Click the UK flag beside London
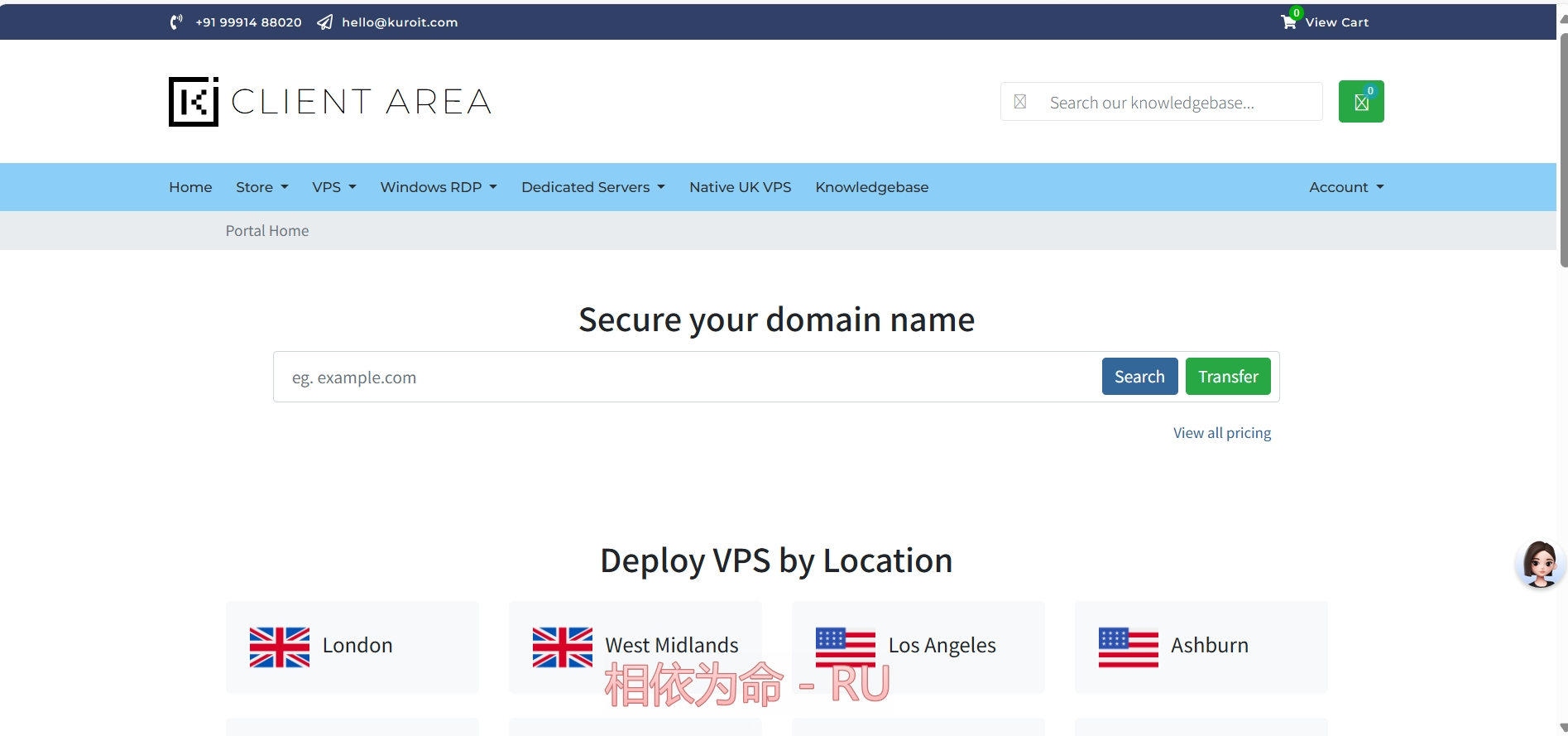 coord(280,647)
